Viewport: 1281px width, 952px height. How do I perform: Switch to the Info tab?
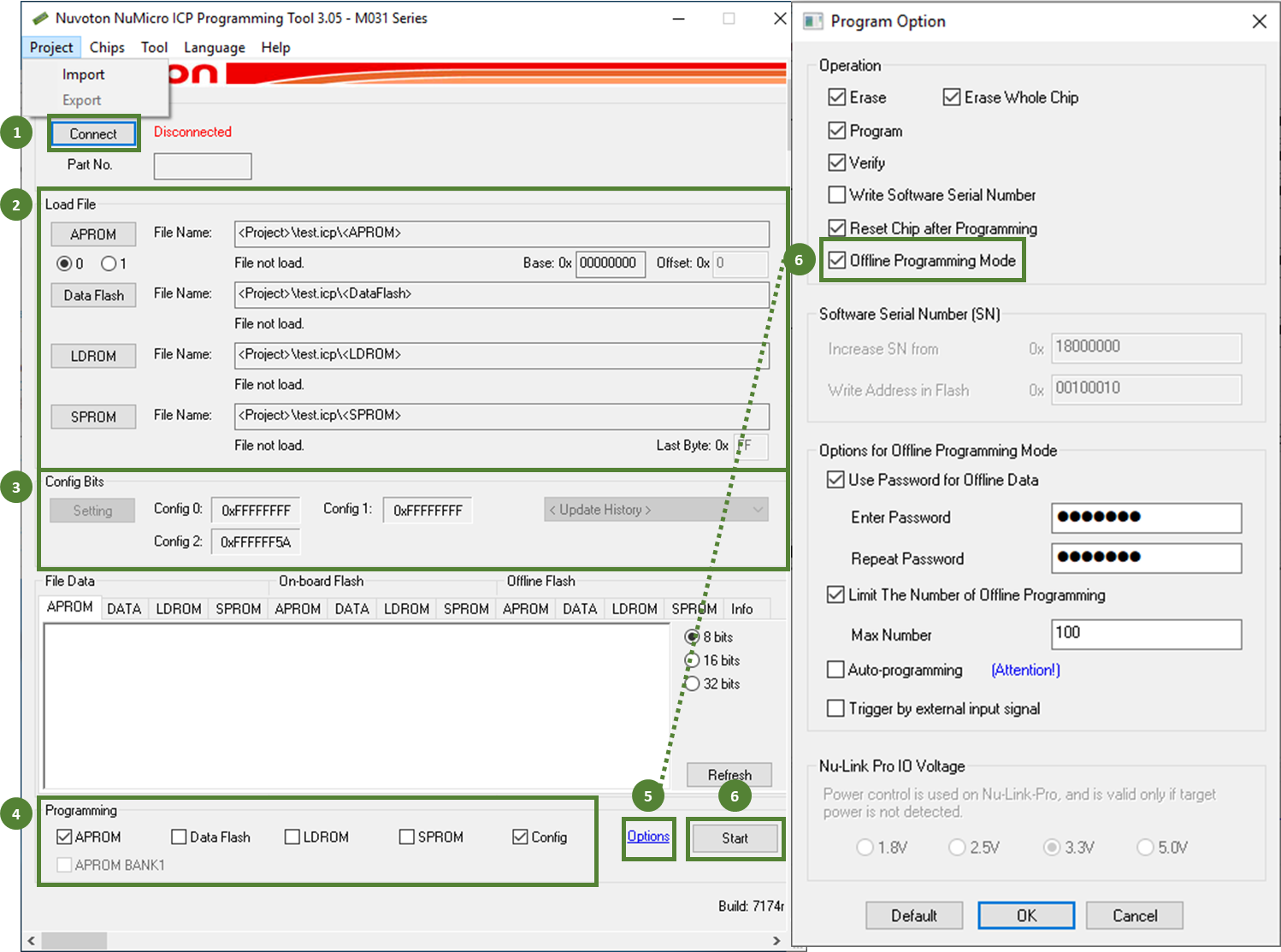coord(741,609)
